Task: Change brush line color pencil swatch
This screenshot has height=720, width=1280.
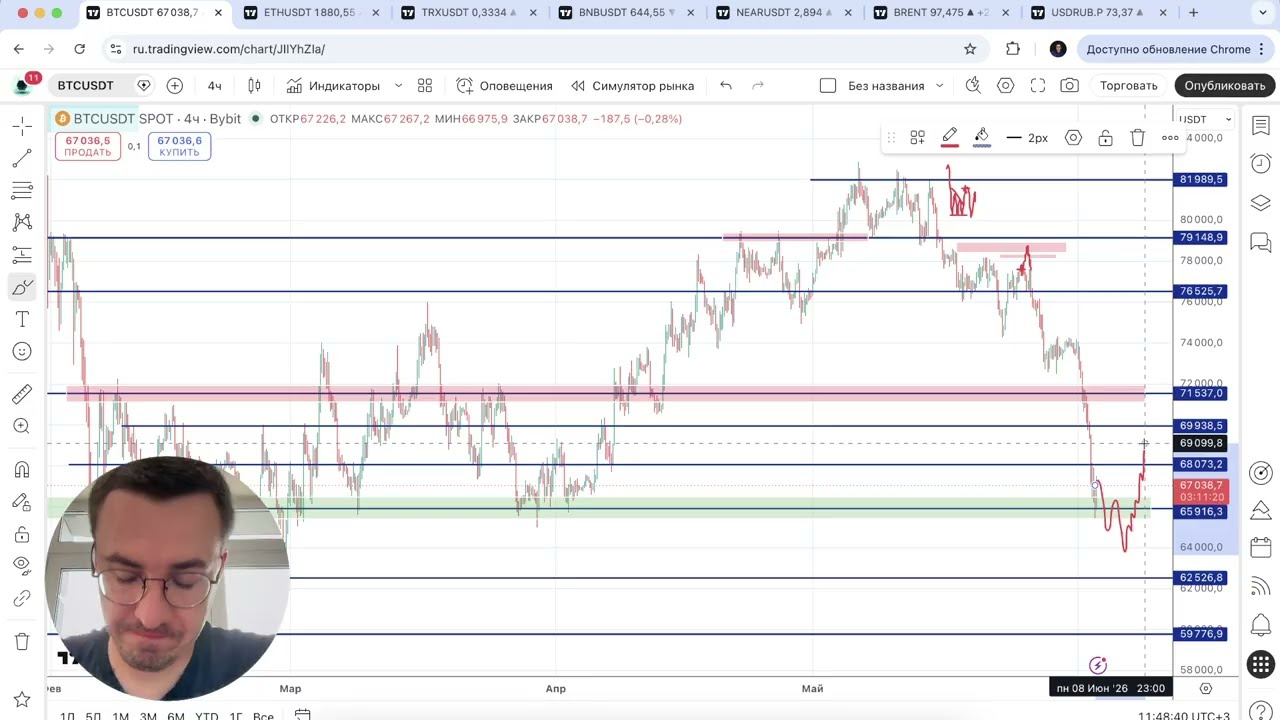Action: 950,138
